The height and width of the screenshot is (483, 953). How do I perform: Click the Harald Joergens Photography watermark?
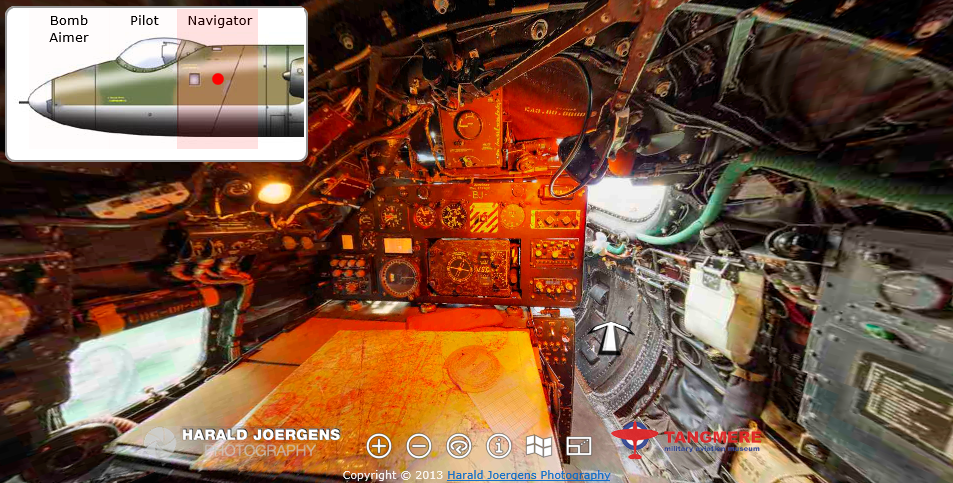tap(258, 442)
